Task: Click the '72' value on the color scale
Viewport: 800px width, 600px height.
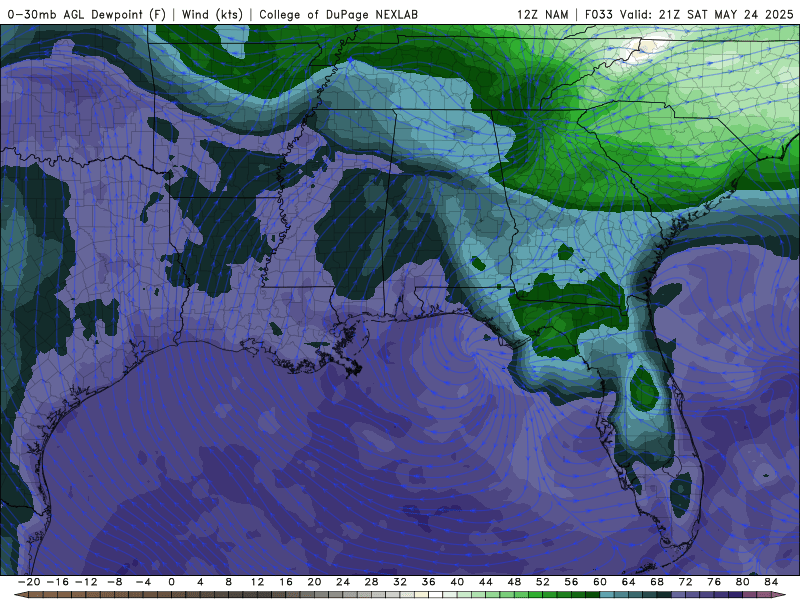Action: coord(686,582)
